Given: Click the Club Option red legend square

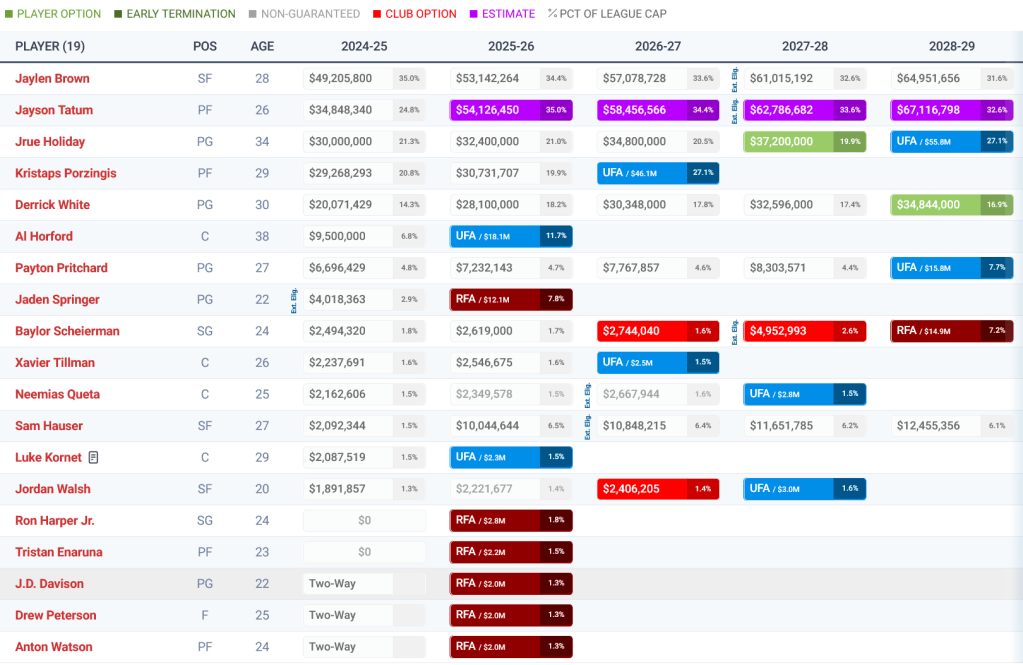Looking at the screenshot, I should (x=375, y=14).
